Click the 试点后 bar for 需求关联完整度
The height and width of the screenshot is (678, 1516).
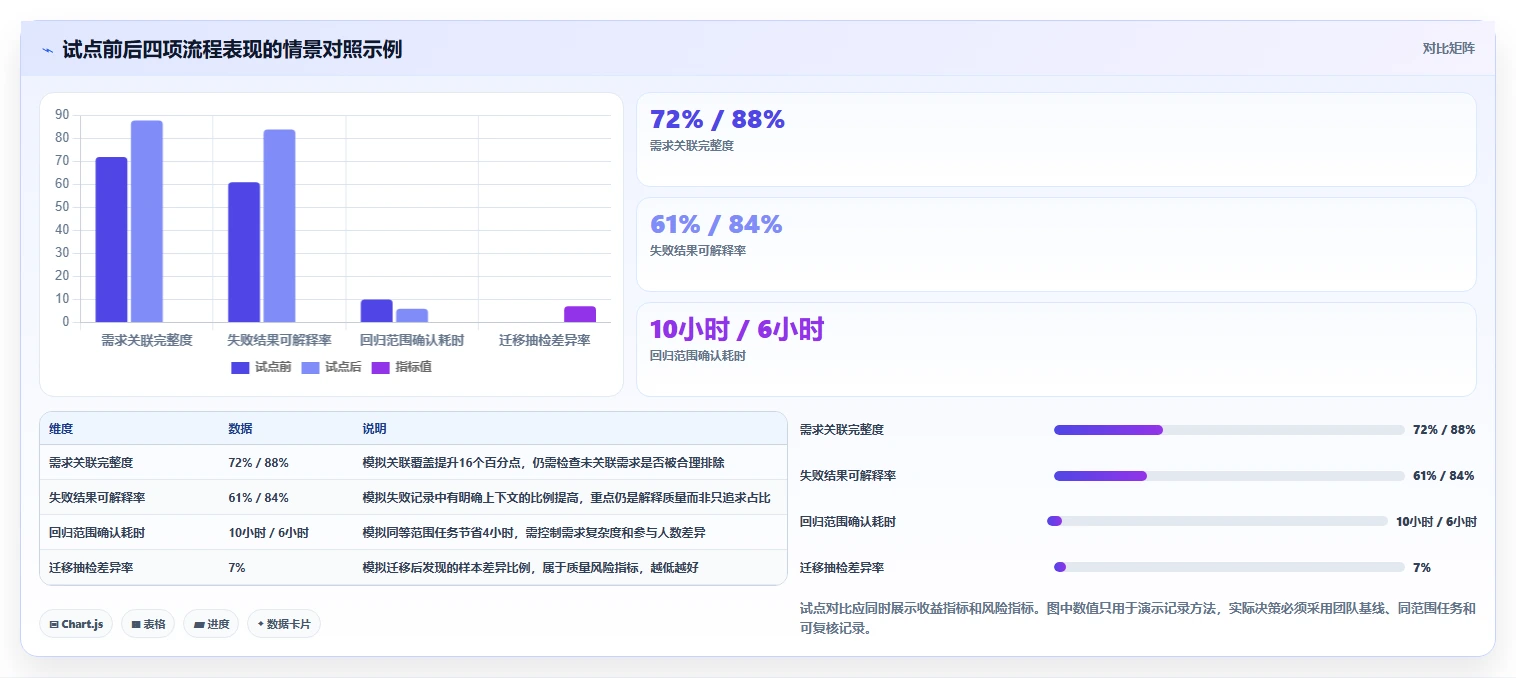146,221
